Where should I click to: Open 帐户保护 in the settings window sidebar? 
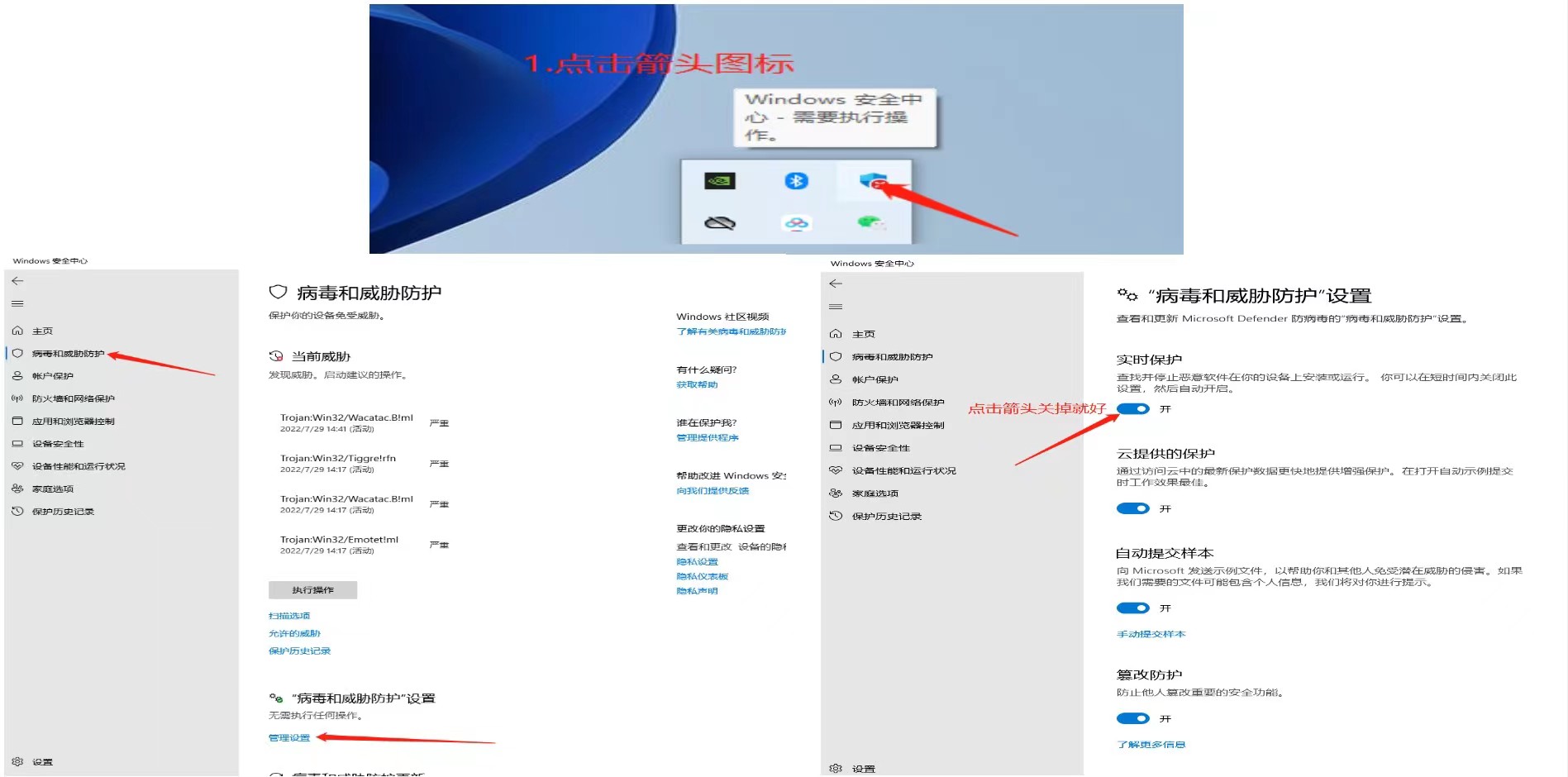pos(875,379)
